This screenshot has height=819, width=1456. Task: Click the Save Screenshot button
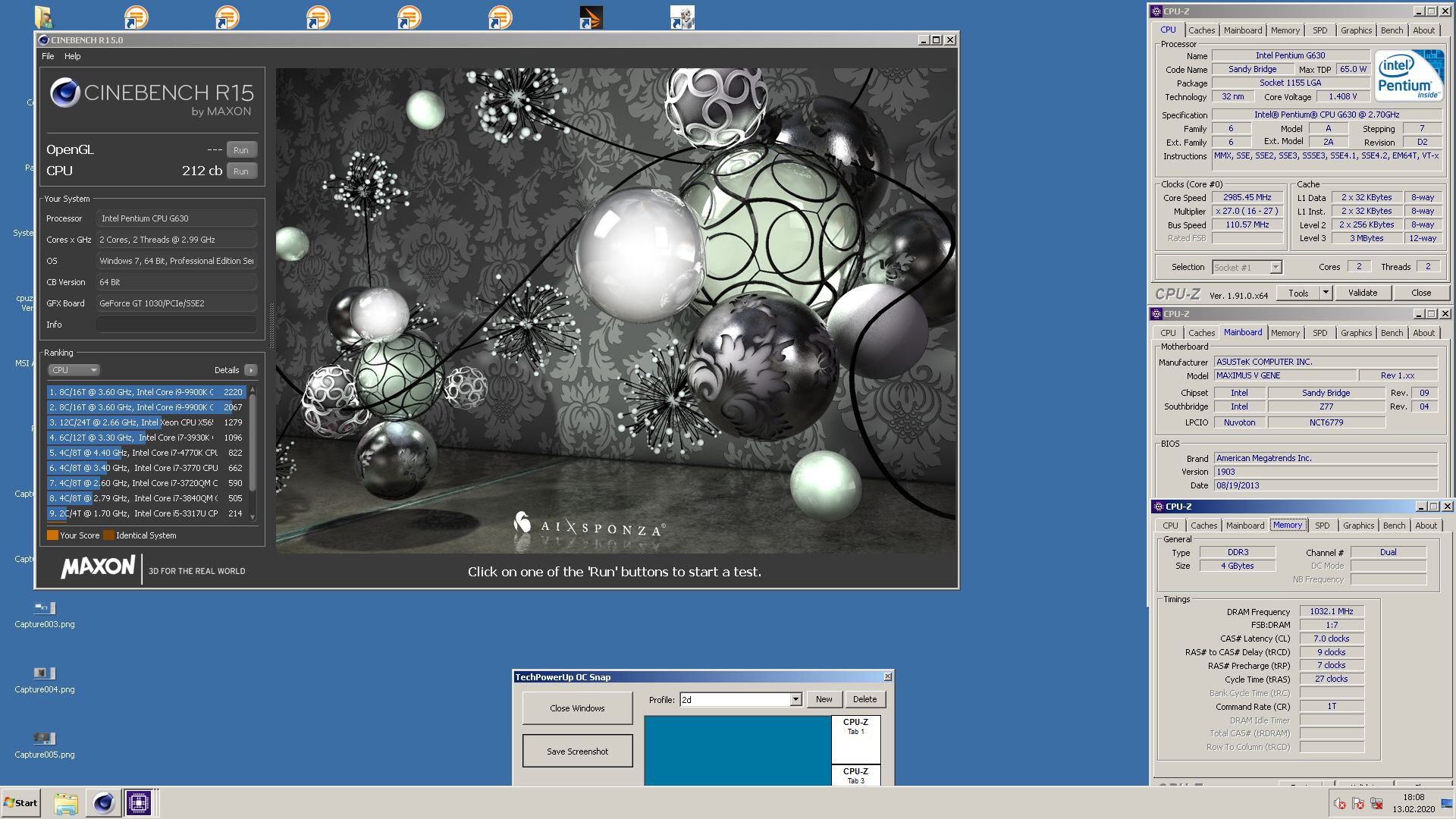pos(577,752)
